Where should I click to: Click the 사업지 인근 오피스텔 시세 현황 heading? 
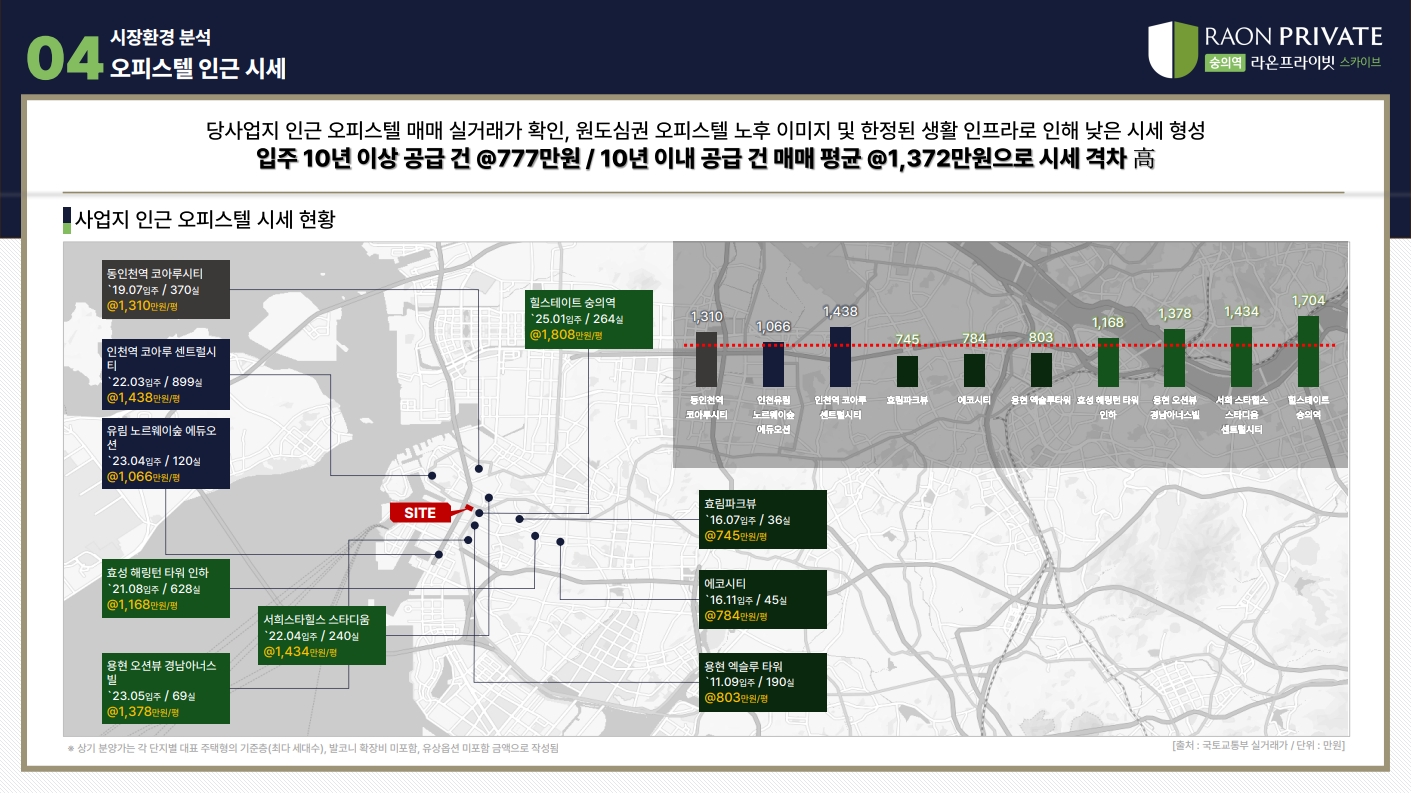click(x=205, y=220)
